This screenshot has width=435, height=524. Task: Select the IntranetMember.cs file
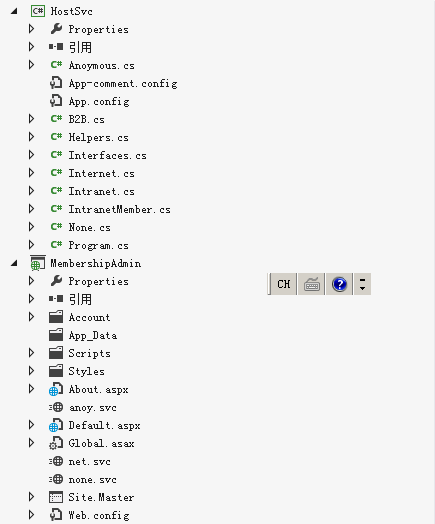tap(120, 210)
